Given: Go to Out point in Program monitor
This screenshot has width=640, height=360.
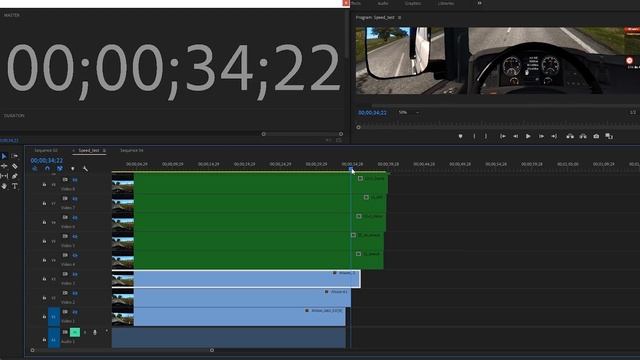Looking at the screenshot, I should click(x=554, y=136).
